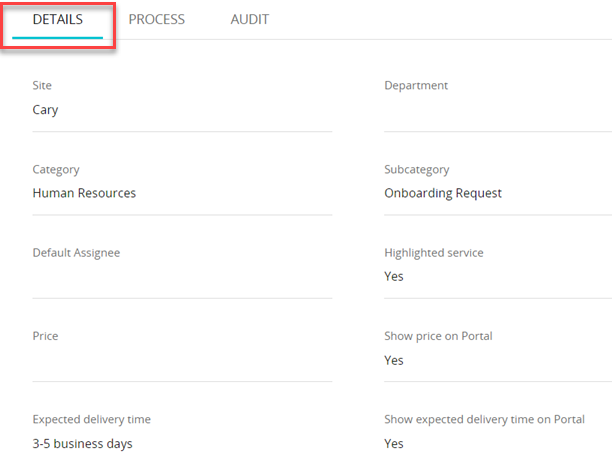Click the empty Default Assignee field

coord(180,278)
